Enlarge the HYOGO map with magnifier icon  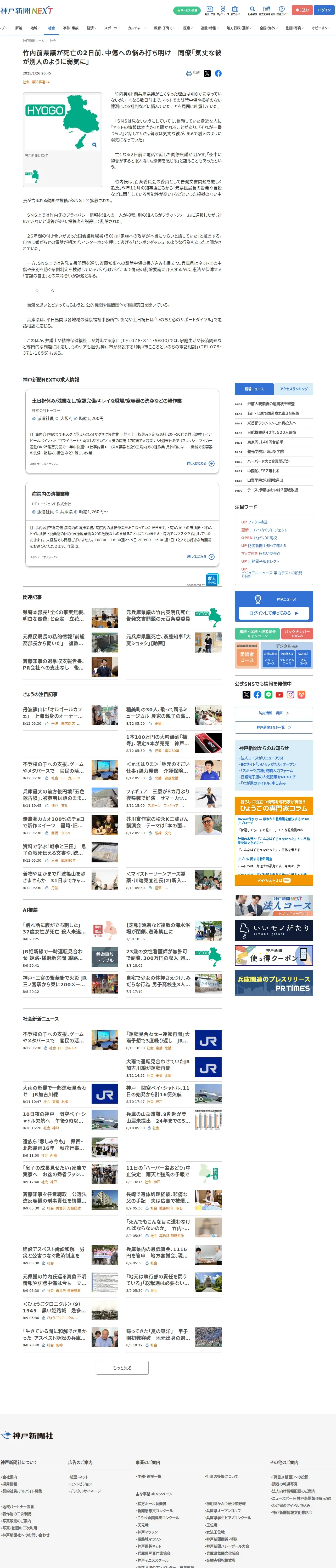coord(94,145)
